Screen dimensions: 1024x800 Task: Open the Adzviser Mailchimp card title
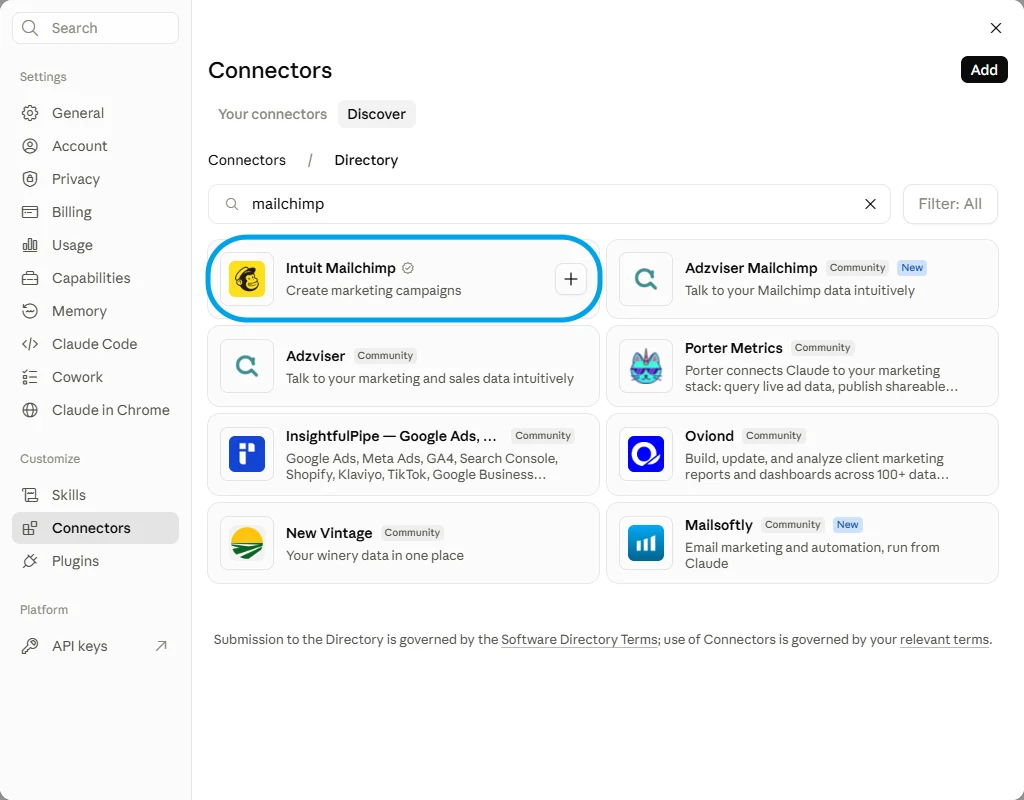(751, 268)
